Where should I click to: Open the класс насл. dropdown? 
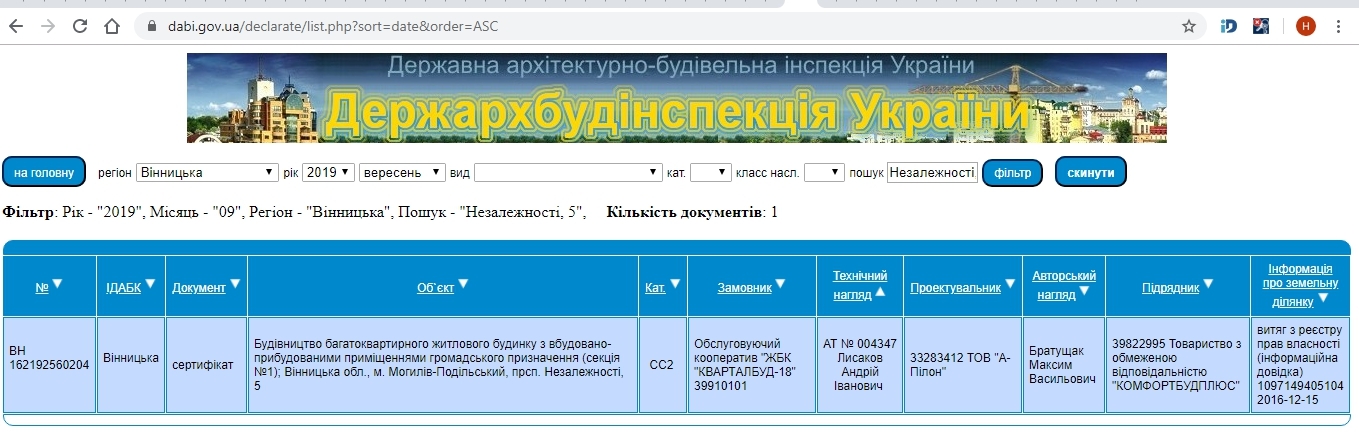click(824, 172)
